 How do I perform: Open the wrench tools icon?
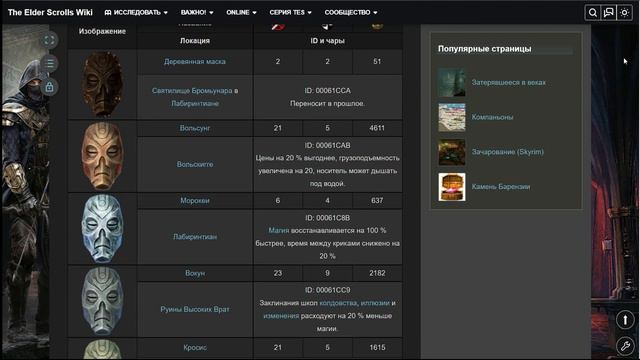(625, 346)
